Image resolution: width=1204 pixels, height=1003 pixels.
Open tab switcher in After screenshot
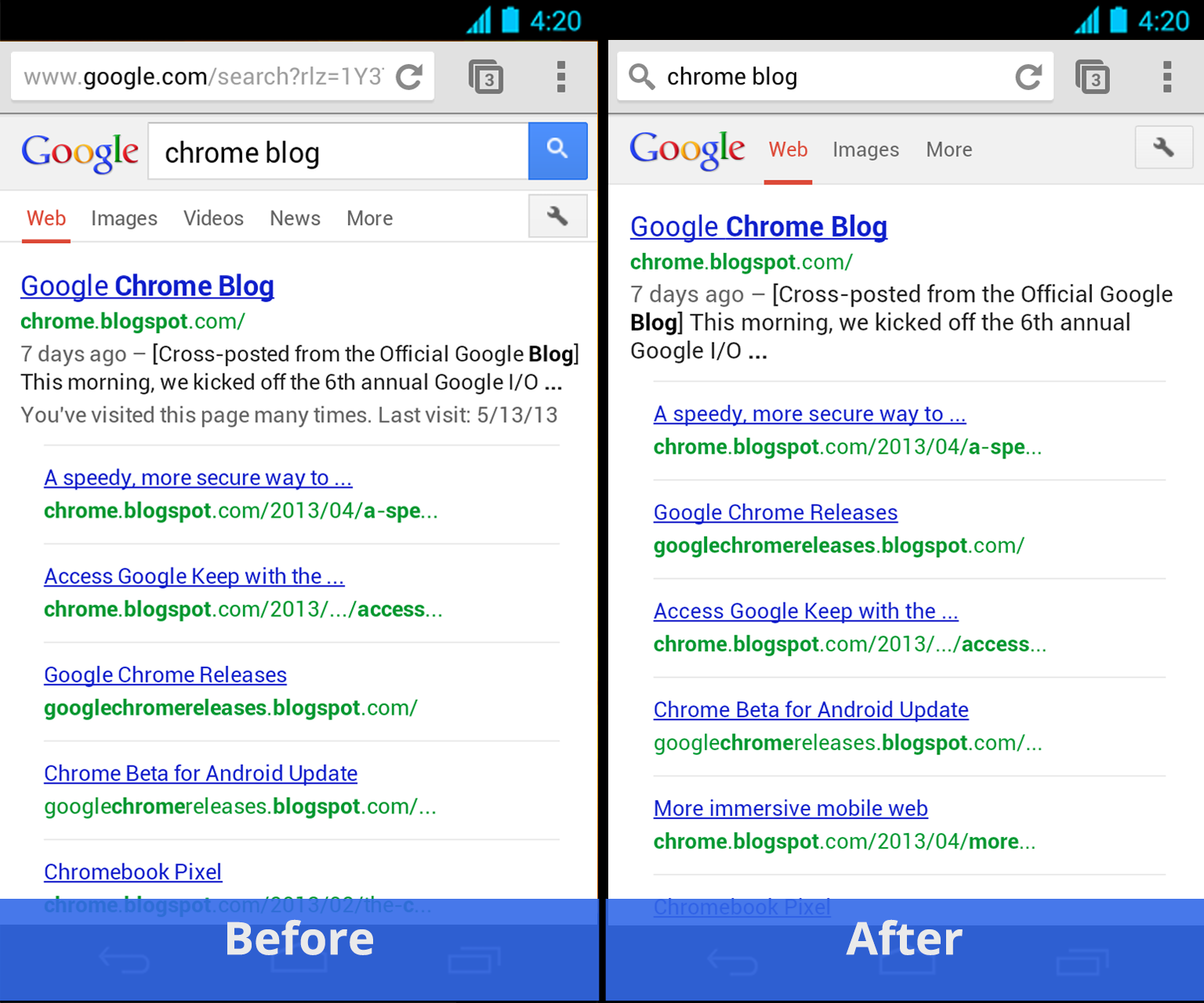1093,77
